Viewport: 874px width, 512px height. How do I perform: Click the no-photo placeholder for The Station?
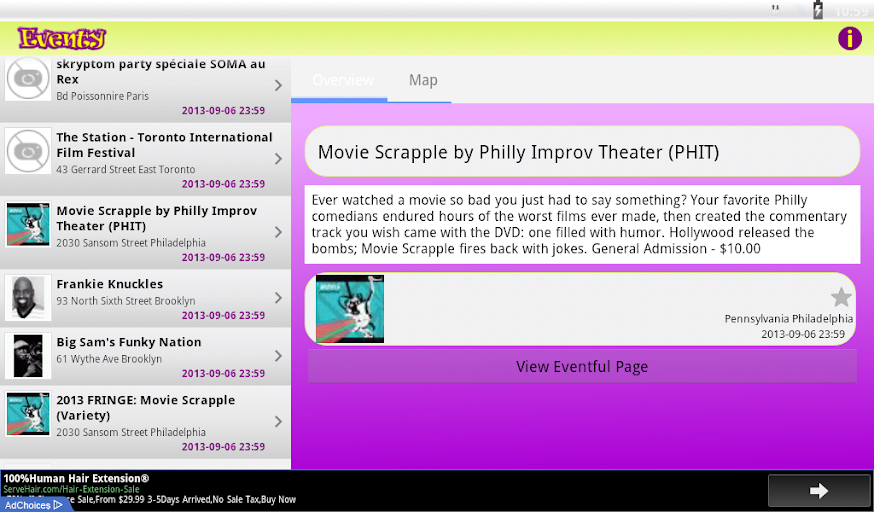click(28, 152)
